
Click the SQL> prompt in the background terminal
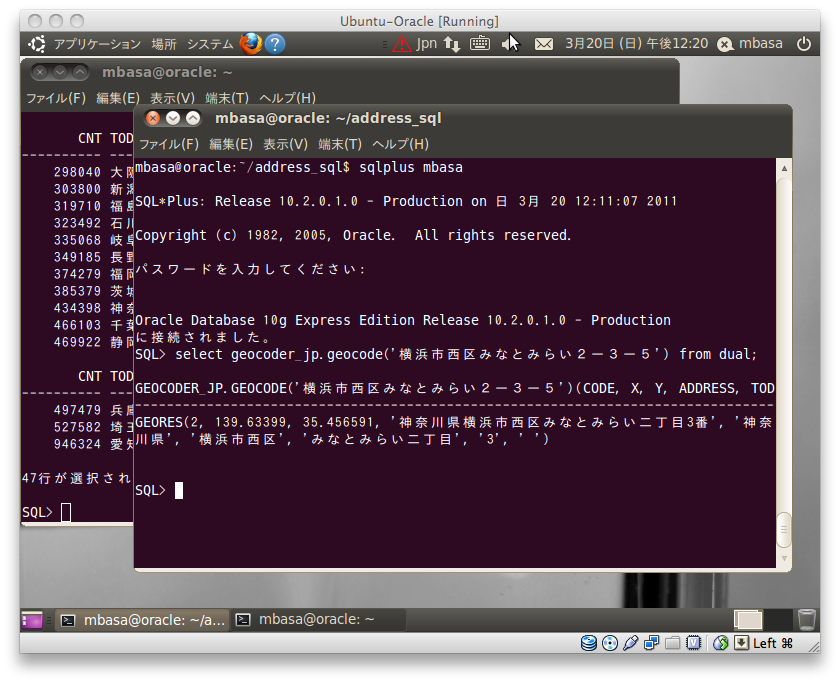point(37,513)
